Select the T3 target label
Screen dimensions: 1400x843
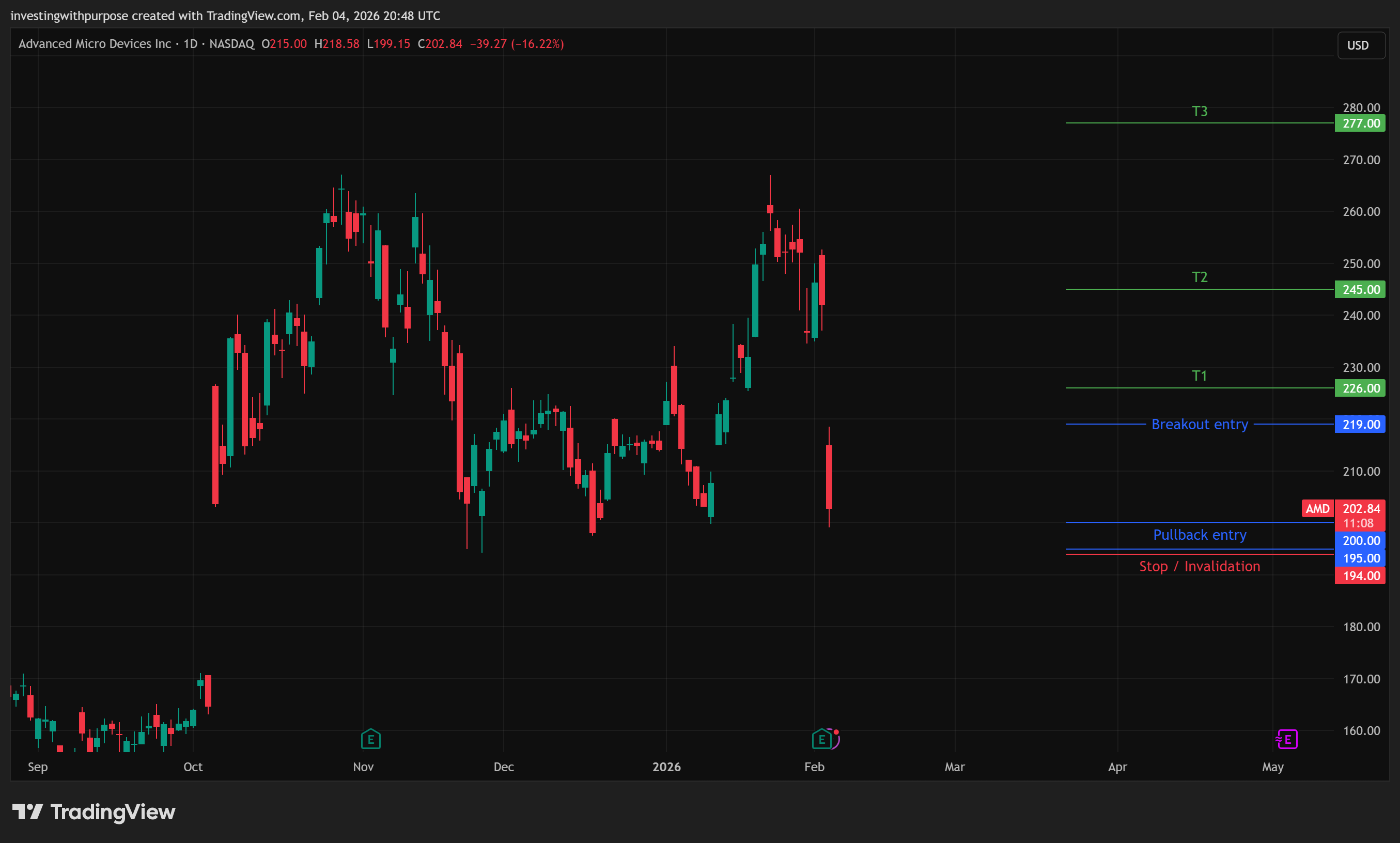click(1199, 112)
